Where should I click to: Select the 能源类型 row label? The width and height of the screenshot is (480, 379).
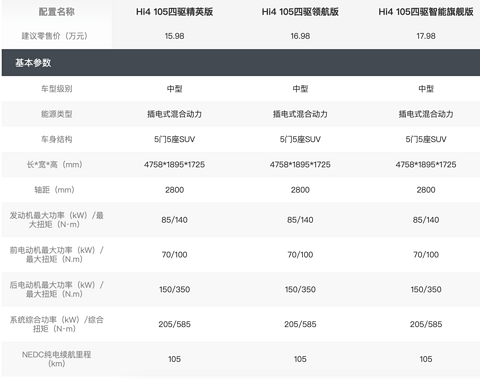56,114
